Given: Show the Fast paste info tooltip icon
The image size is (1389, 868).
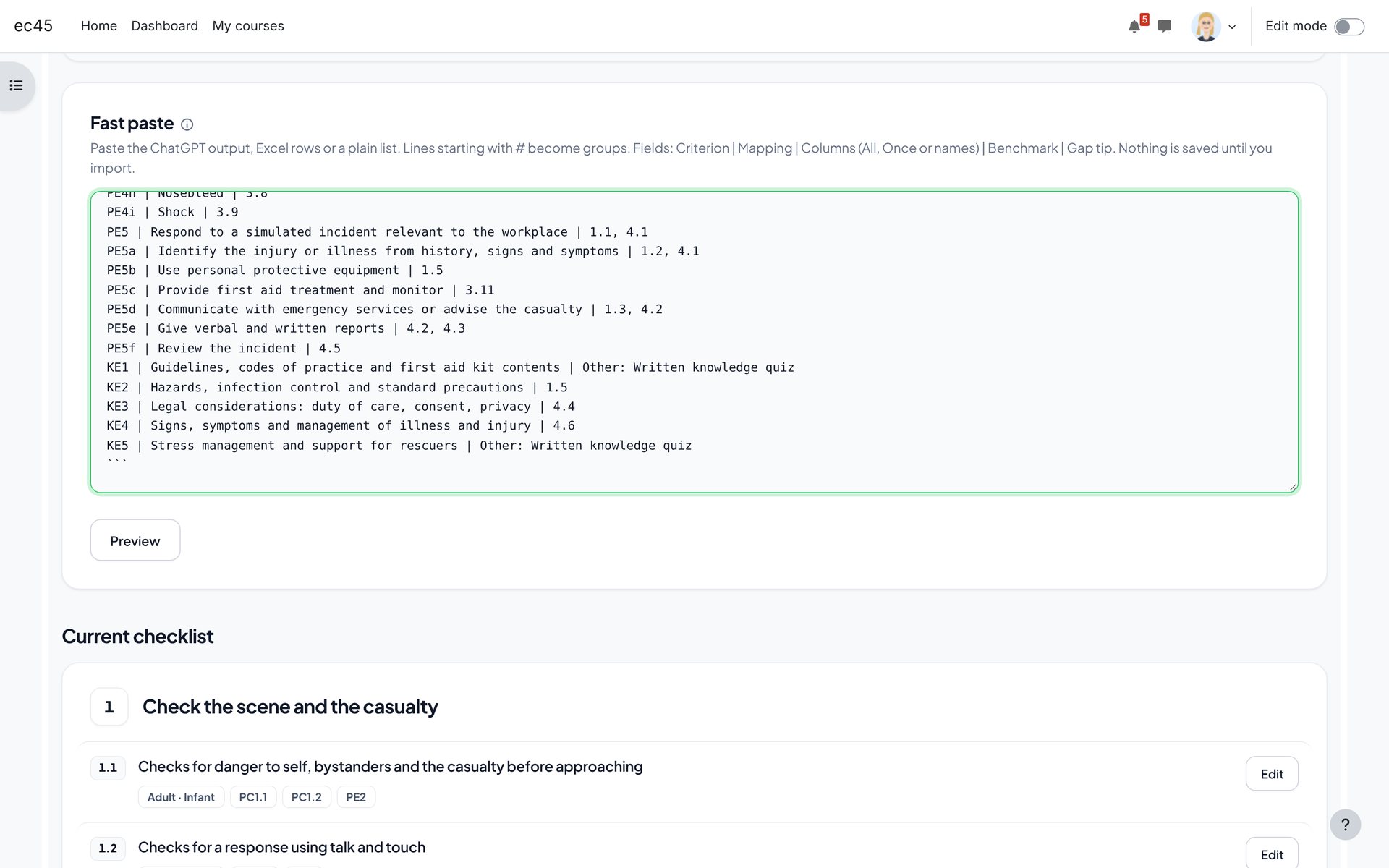Looking at the screenshot, I should (x=187, y=124).
